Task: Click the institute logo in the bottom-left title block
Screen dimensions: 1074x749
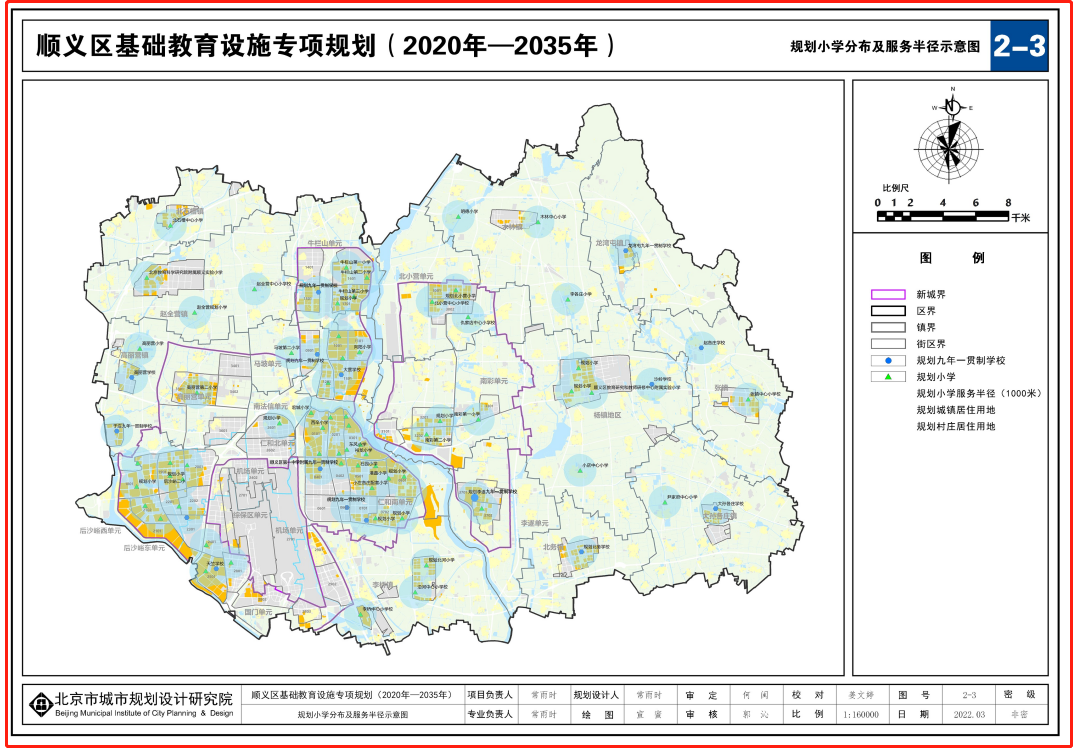Action: [x=41, y=702]
